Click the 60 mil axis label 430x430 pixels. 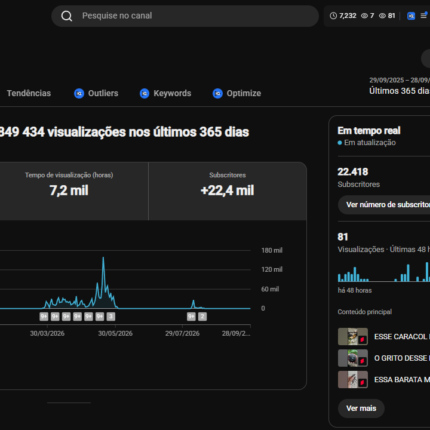point(270,289)
